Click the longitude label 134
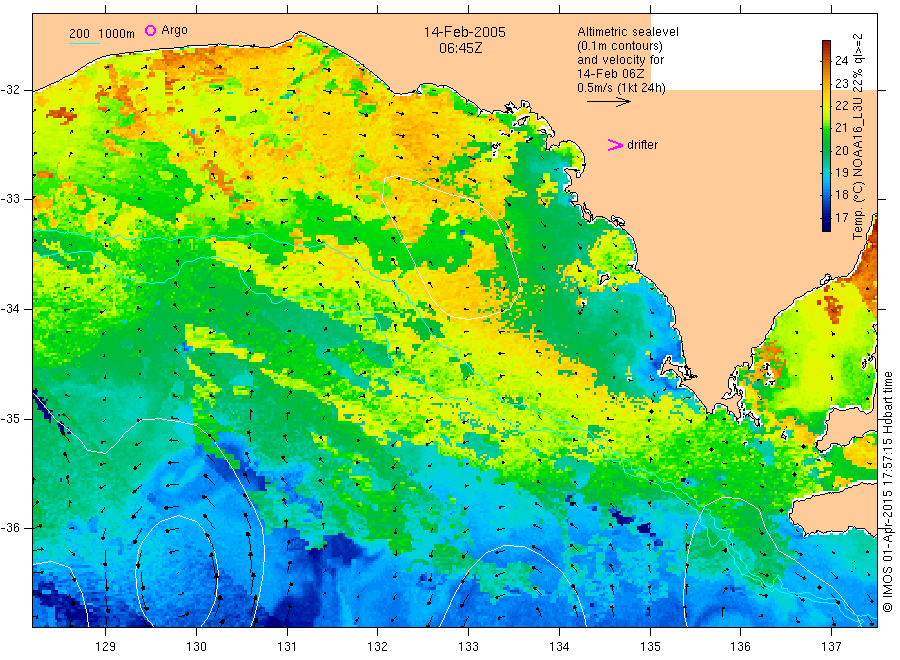This screenshot has width=900, height=660. [559, 647]
